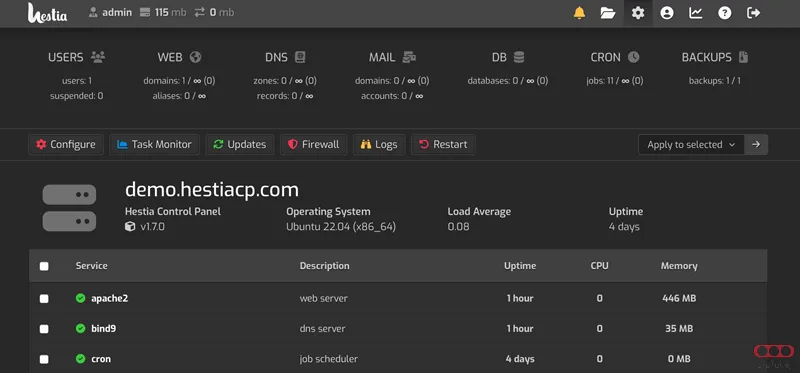This screenshot has width=800, height=373.
Task: Open the help question mark icon
Action: tap(724, 13)
